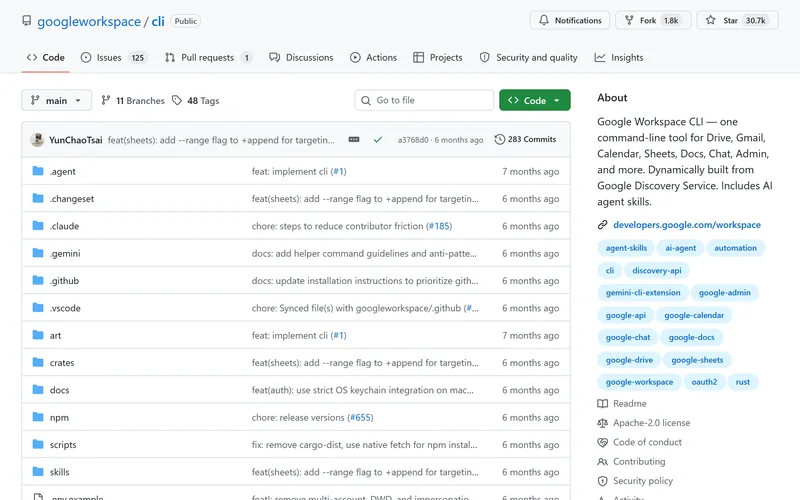Open the docs folder
Screen dimensions: 800x500
point(59,390)
